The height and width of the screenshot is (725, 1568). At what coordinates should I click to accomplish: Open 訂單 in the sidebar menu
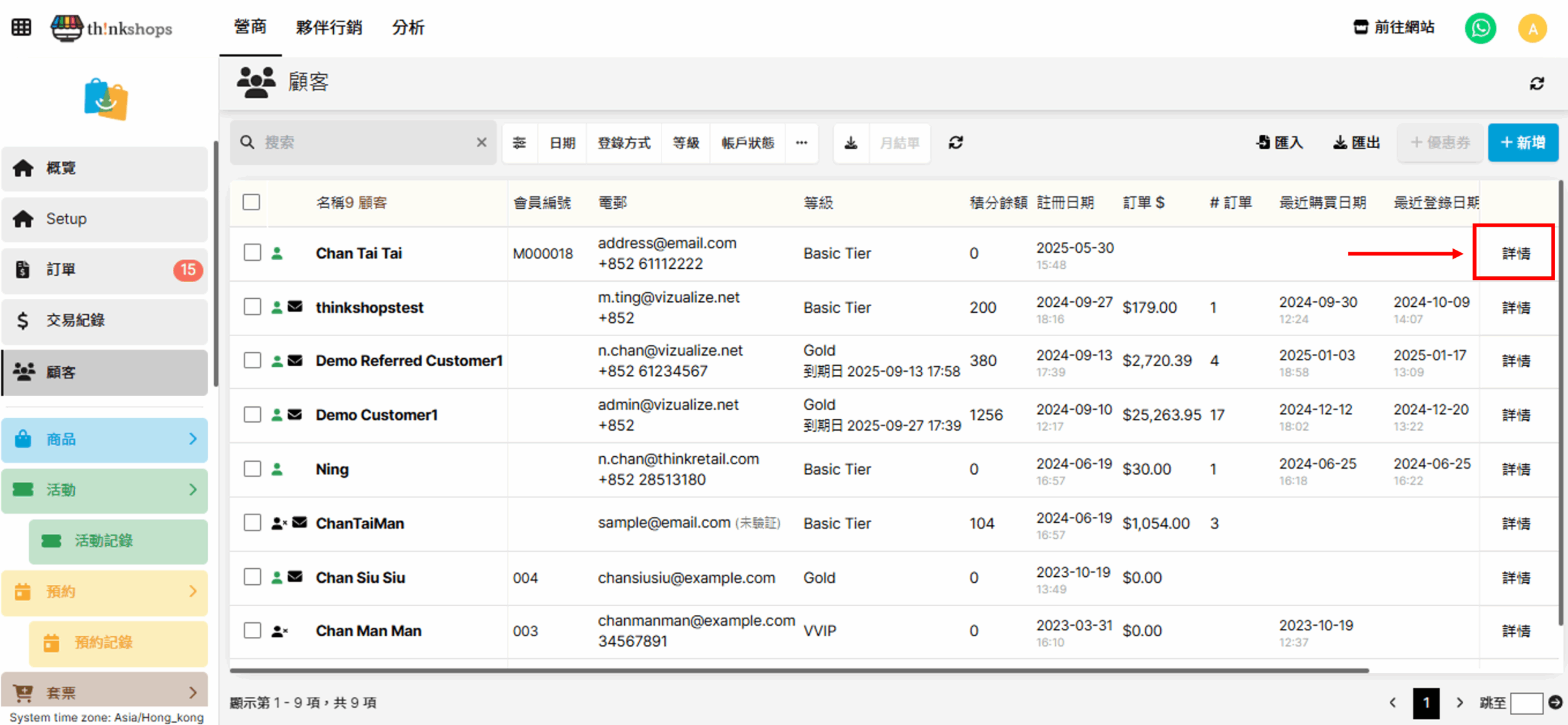[104, 269]
